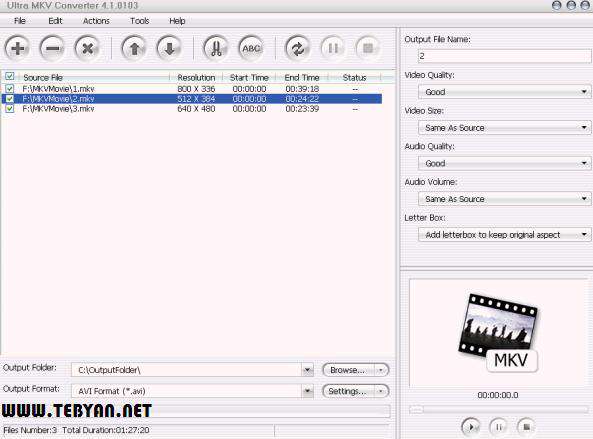Screen dimensions: 593x439
Task: Click the Total Duration status bar text
Action: (x=106, y=430)
